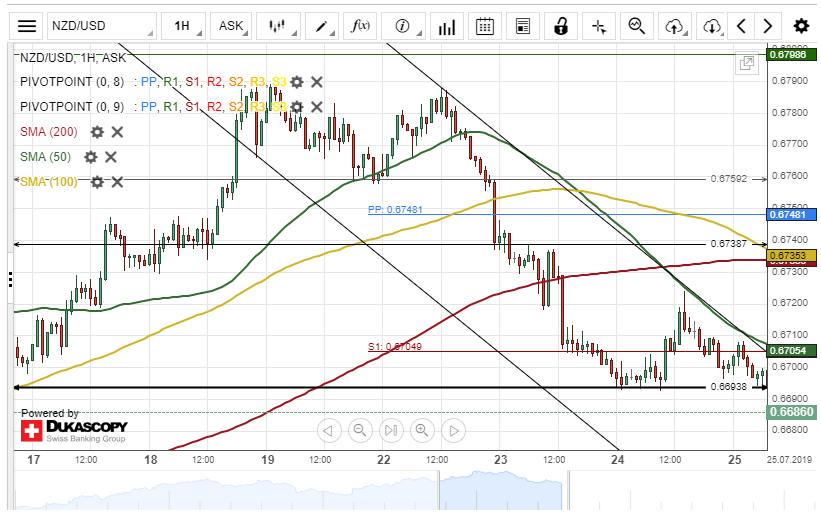Open the info icon dropdown
821x523 pixels.
(403, 26)
